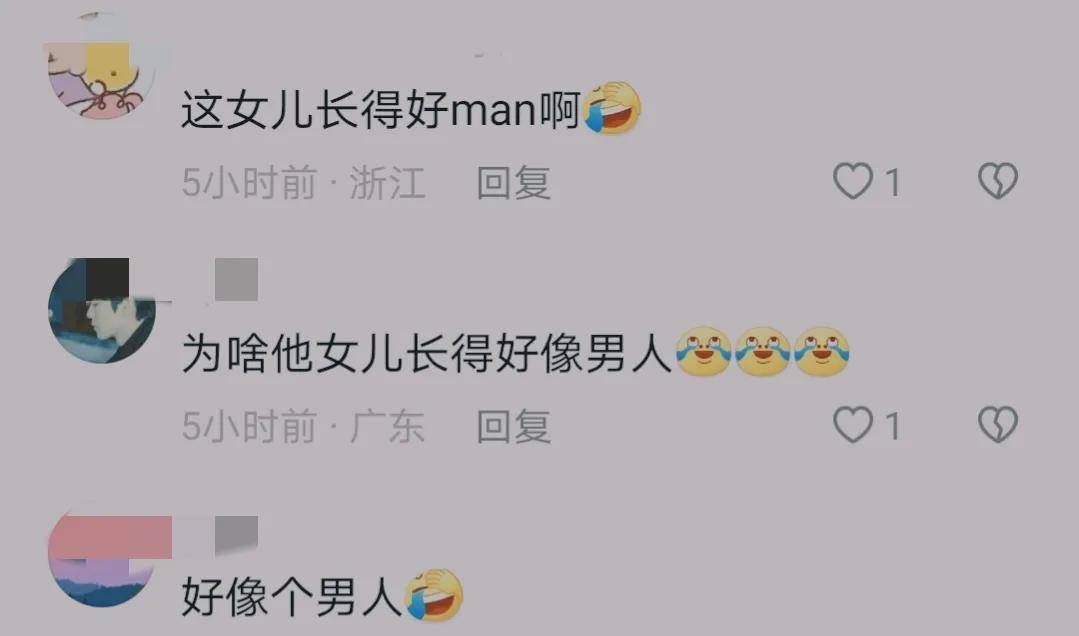Viewport: 1079px width, 636px height.
Task: Like the comment from 广东
Action: click(853, 425)
